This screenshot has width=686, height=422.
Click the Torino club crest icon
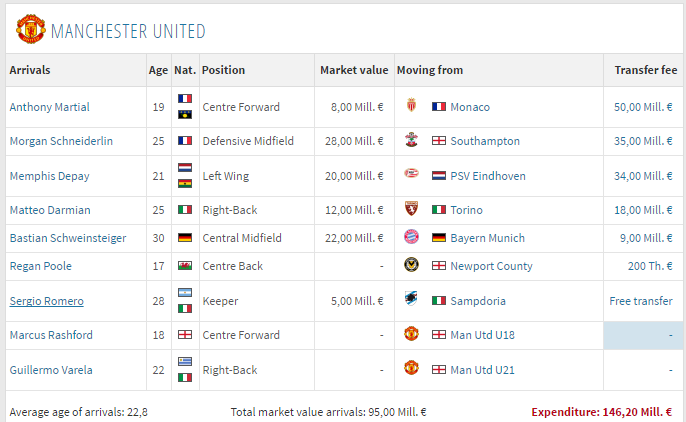coord(411,209)
